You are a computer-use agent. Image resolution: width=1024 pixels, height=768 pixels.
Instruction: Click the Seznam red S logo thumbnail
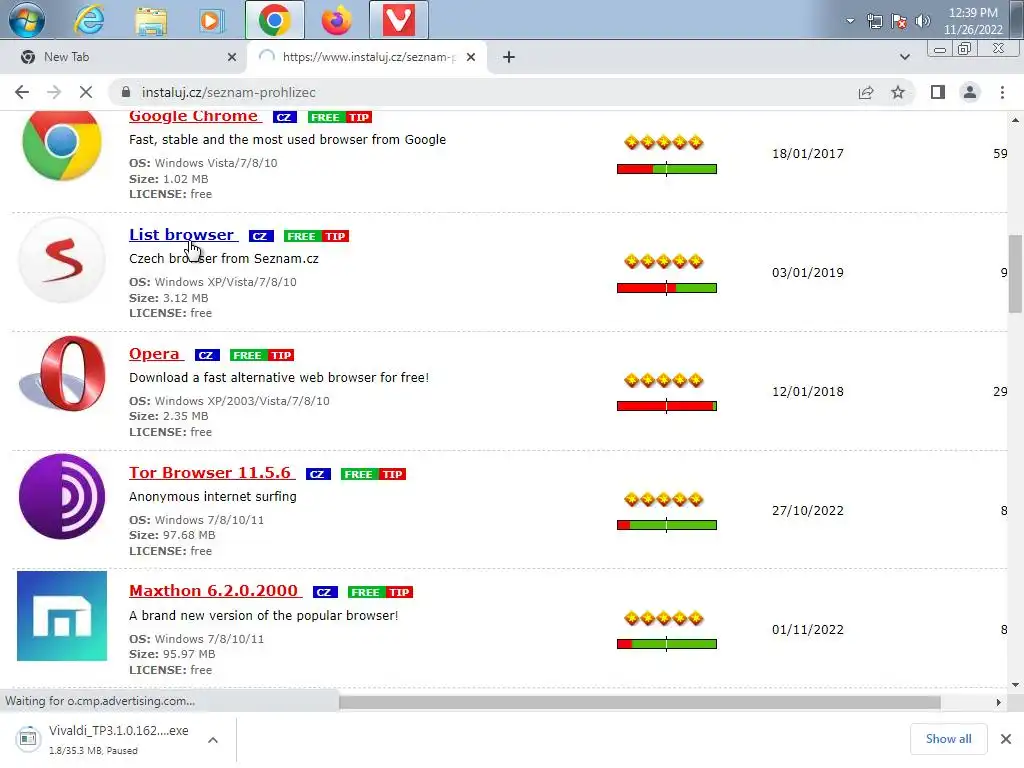point(61,260)
